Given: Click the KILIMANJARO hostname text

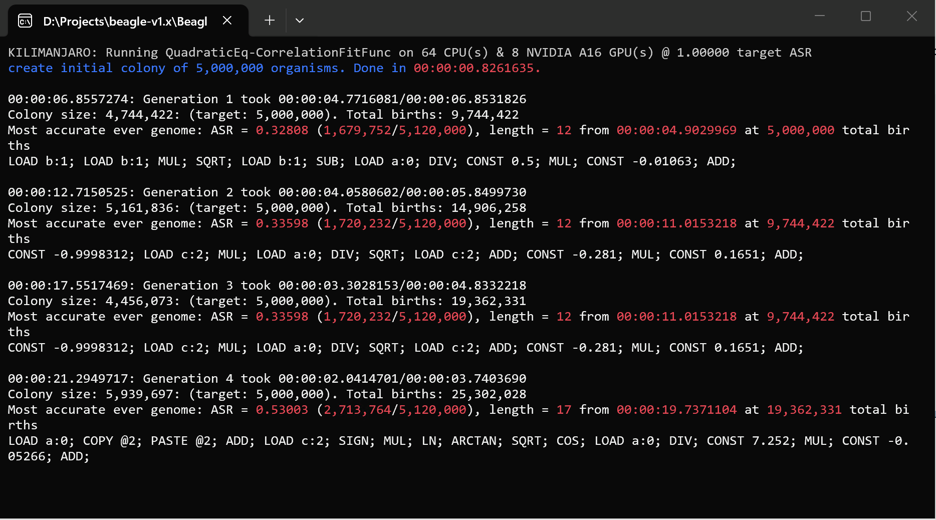Looking at the screenshot, I should coord(50,53).
